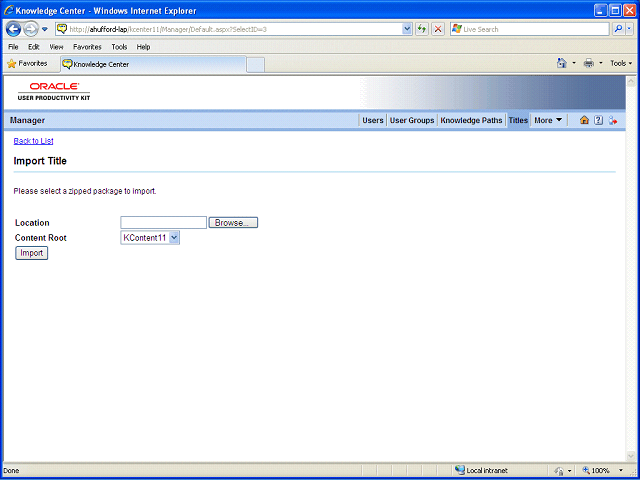Click the Content Root label

41,238
